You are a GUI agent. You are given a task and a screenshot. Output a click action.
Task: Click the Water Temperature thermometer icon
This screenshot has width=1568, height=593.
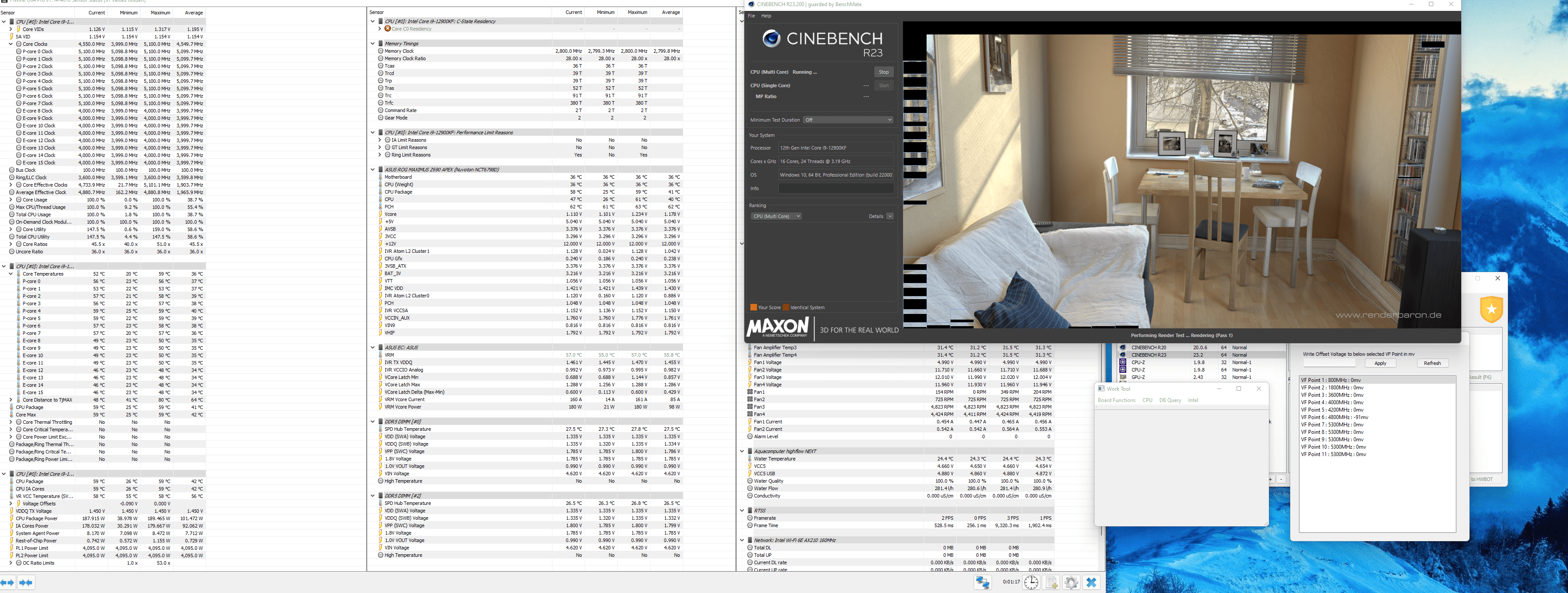[750, 458]
